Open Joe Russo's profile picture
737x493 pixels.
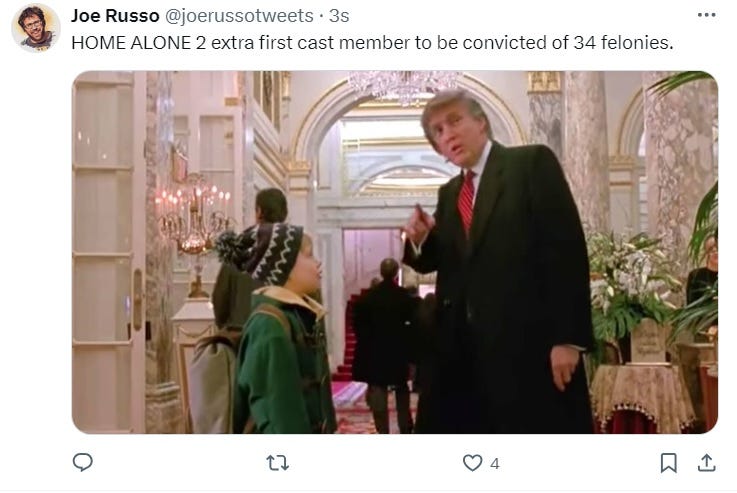click(x=35, y=28)
